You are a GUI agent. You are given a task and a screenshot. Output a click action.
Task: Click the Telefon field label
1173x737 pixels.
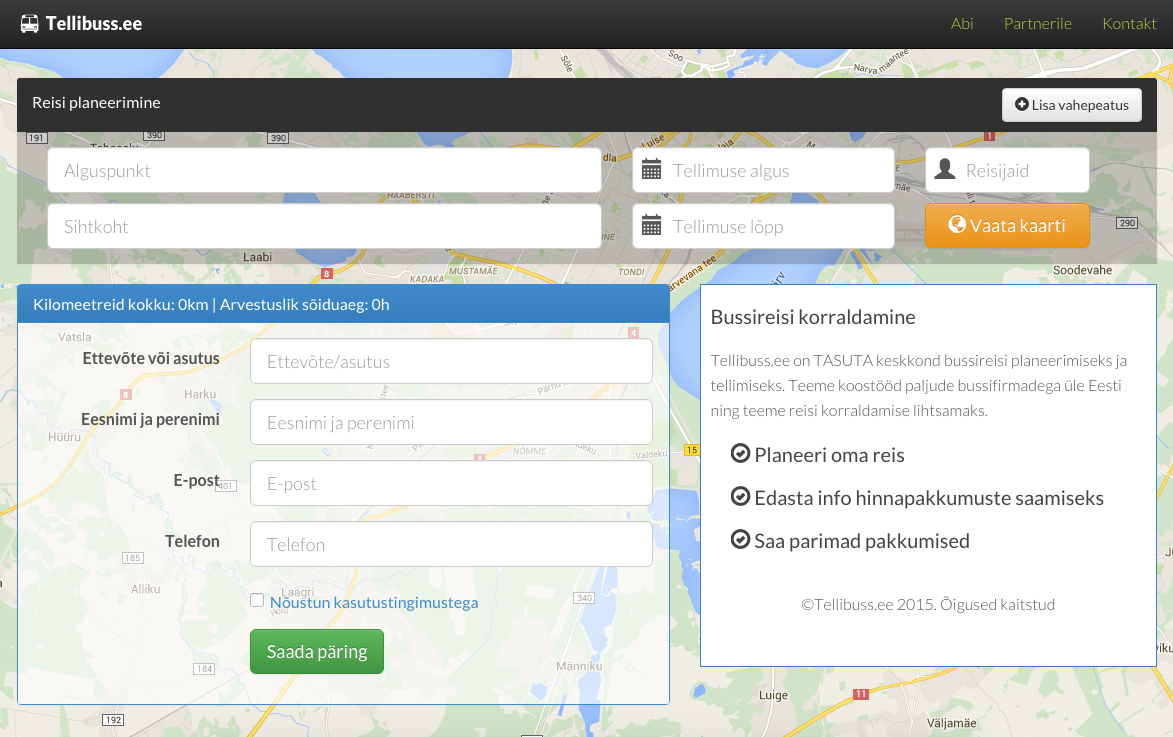pos(192,541)
